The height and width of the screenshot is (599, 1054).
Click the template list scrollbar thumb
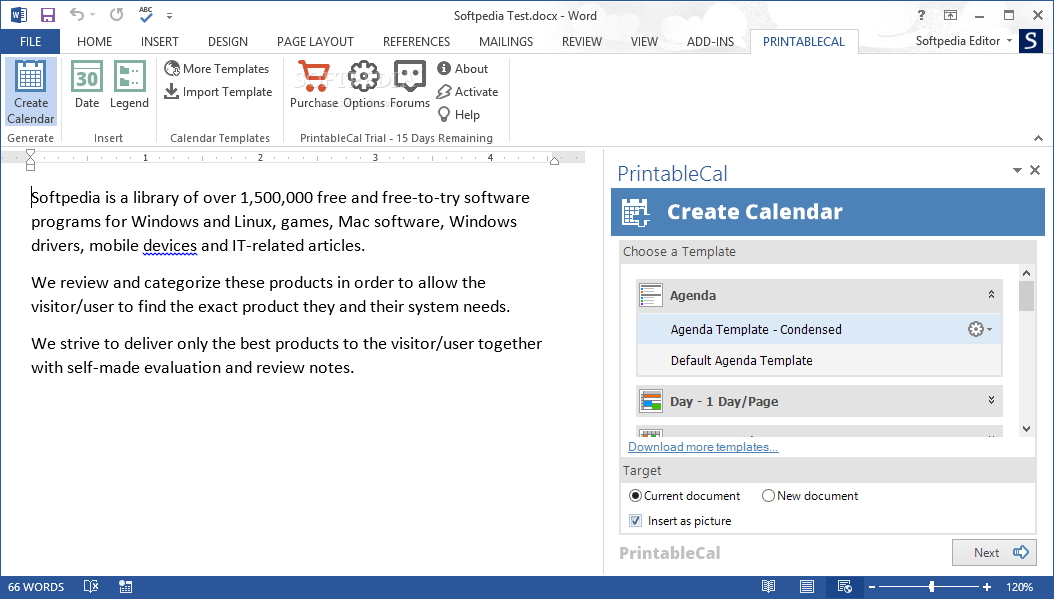pyautogui.click(x=1026, y=296)
